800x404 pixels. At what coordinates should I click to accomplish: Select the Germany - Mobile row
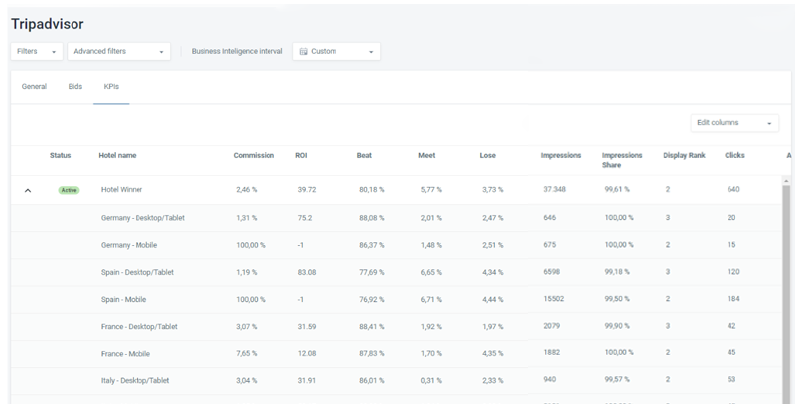(396, 245)
